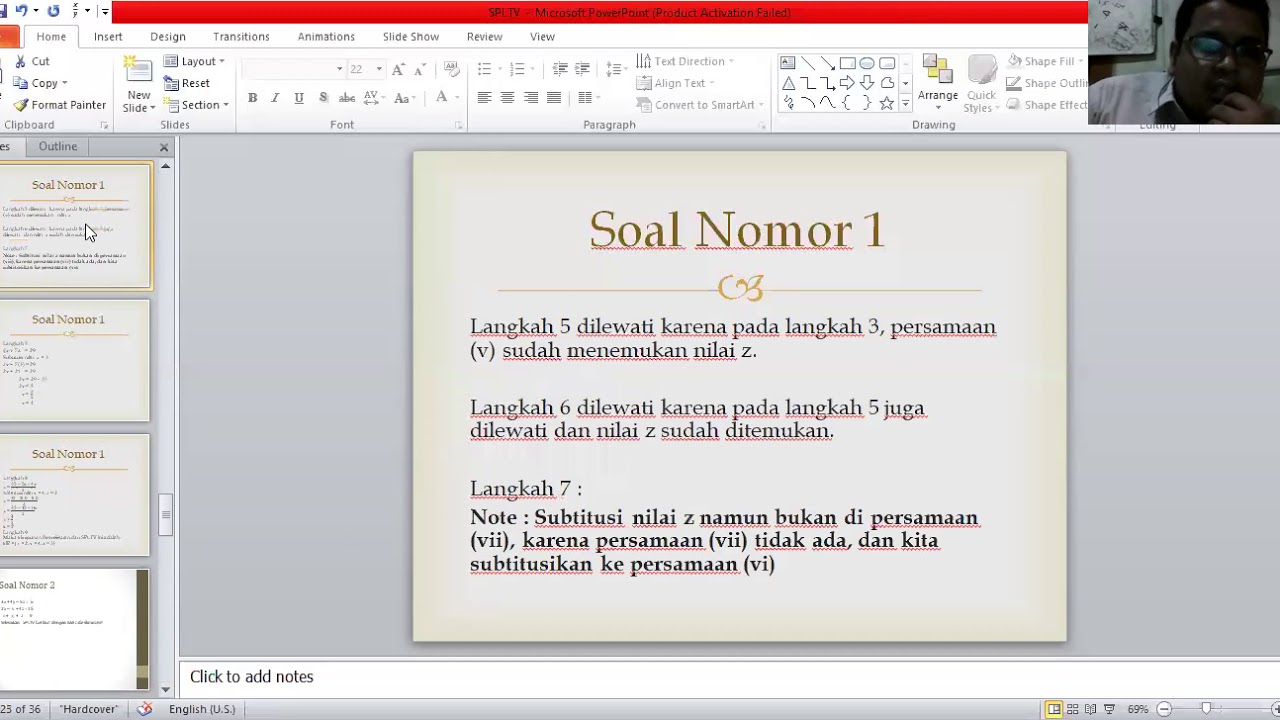The height and width of the screenshot is (720, 1280).
Task: Click the Font Color button
Action: coord(441,98)
